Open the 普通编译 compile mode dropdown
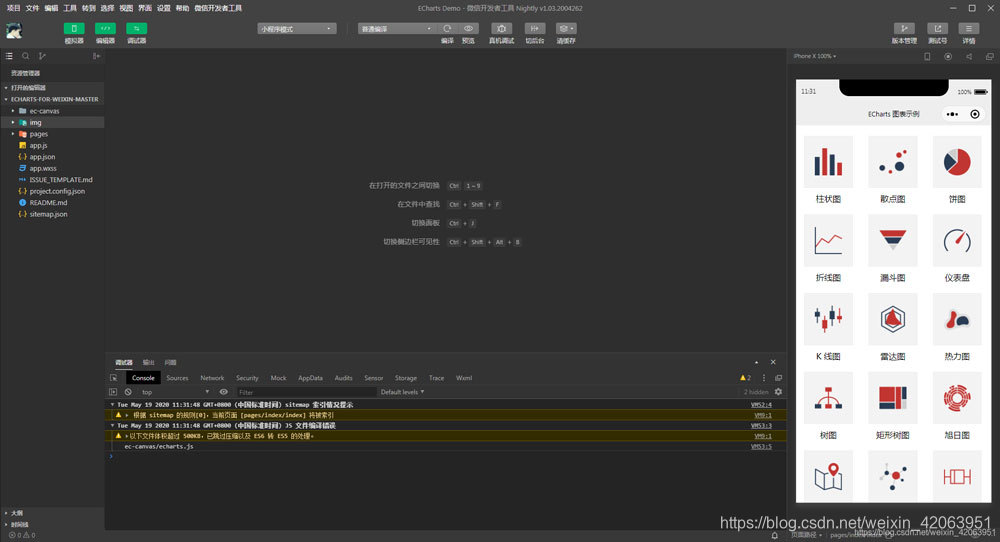Screen dimensions: 1000x542 click(396, 29)
